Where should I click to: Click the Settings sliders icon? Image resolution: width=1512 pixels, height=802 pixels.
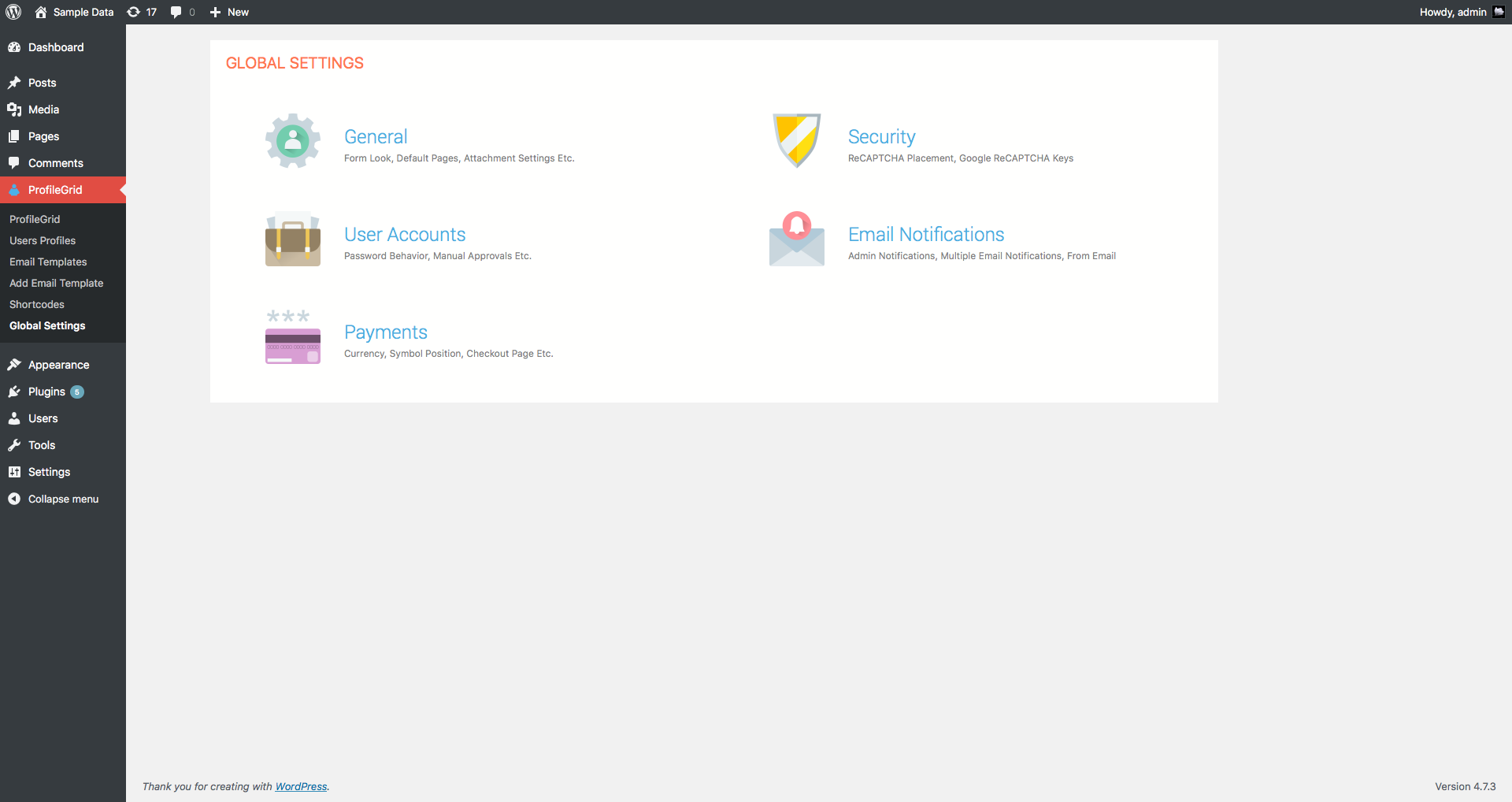(14, 472)
